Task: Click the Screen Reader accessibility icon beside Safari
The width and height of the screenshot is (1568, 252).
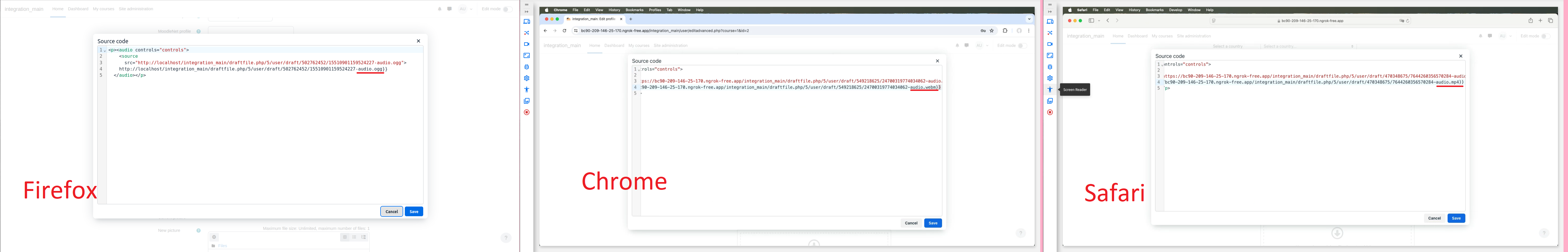Action: pyautogui.click(x=1050, y=89)
